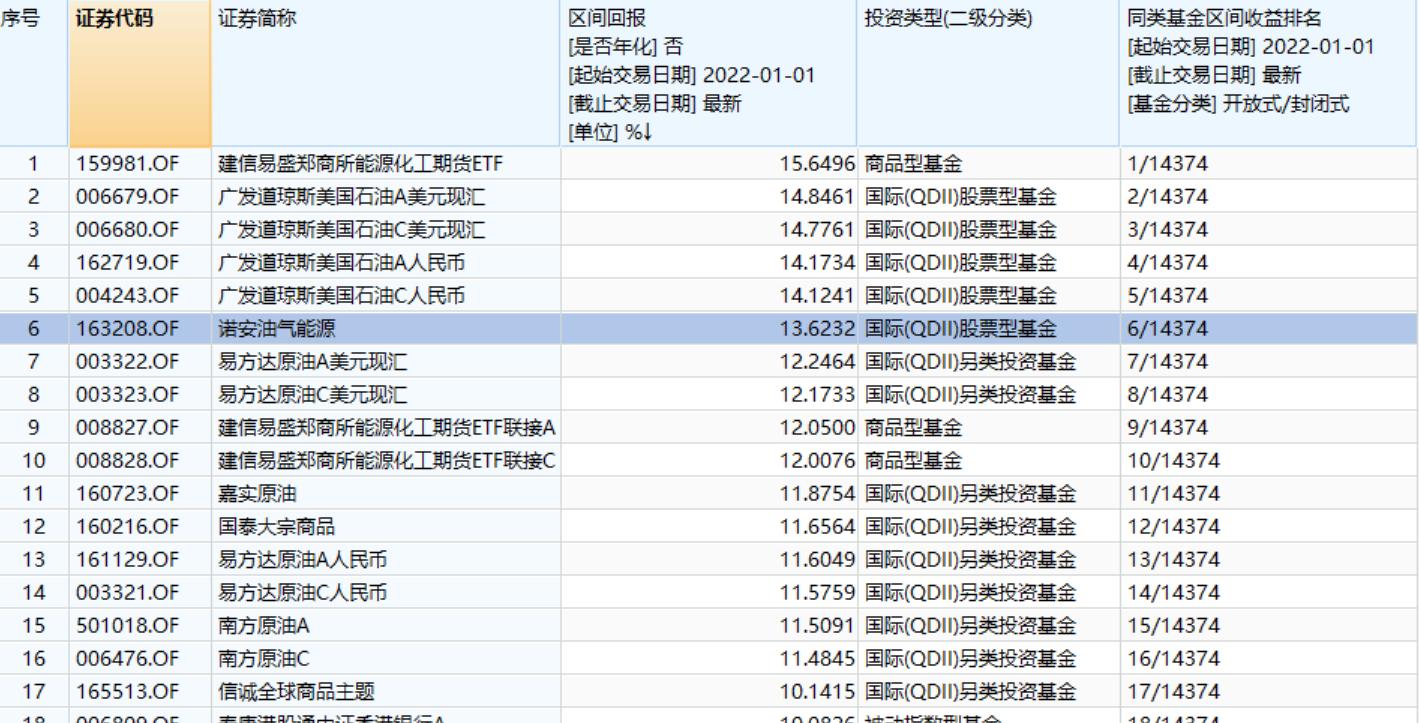
Task: Click 商品型基金 type in row 10
Action: tap(913, 461)
